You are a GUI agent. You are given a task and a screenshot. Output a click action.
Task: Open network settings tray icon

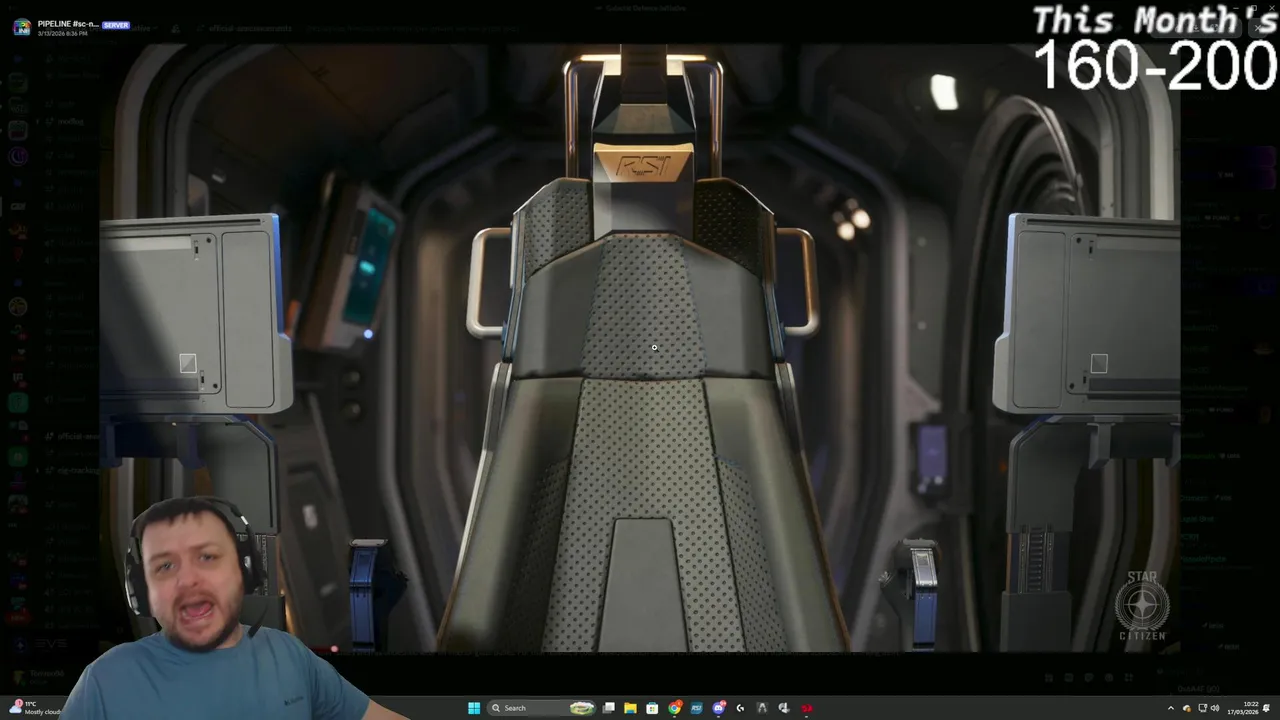(x=1202, y=708)
